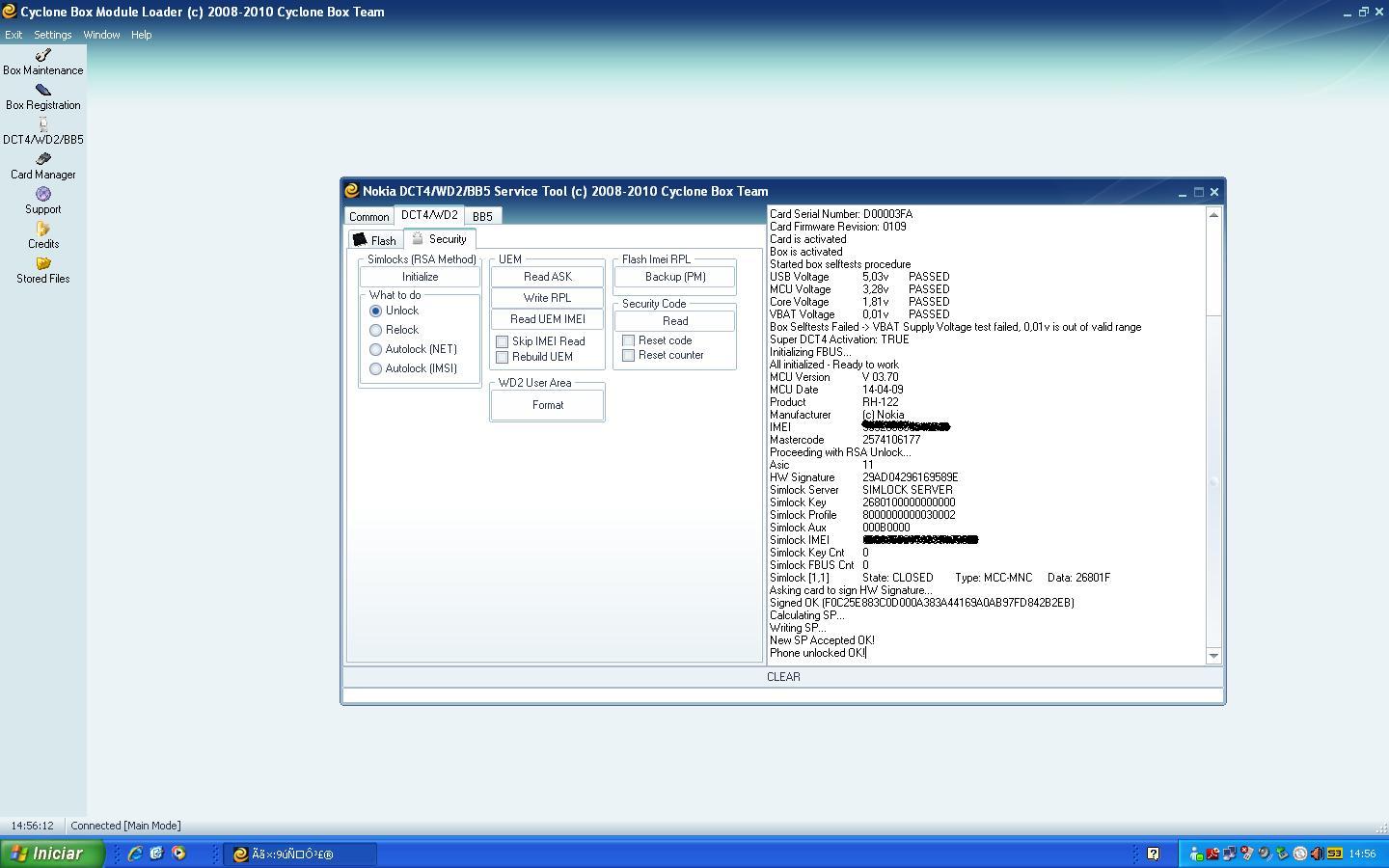Switch to the BB5 tab
Image resolution: width=1389 pixels, height=868 pixels.
click(482, 217)
